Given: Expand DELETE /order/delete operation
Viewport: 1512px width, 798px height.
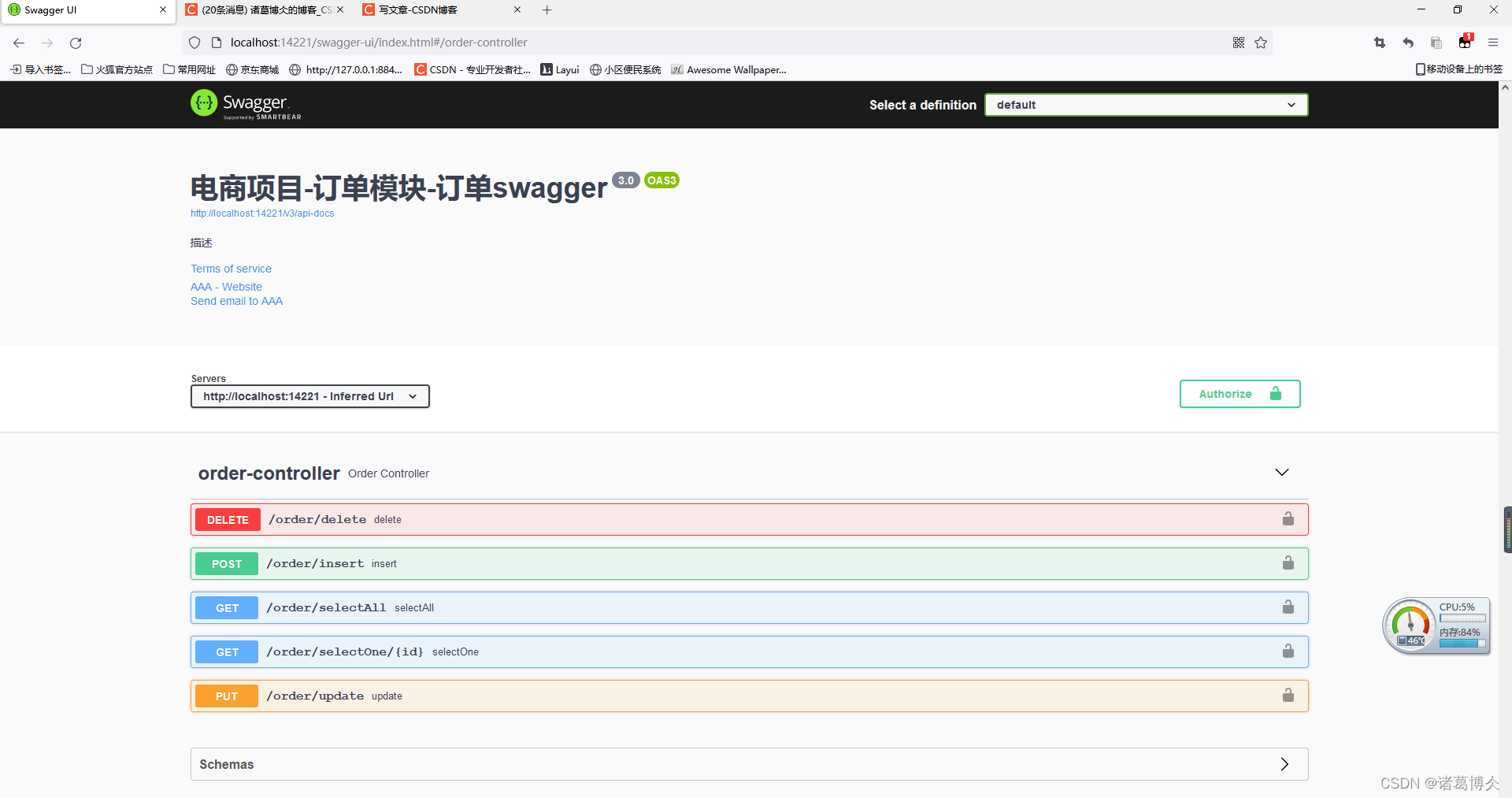Looking at the screenshot, I should click(x=749, y=519).
